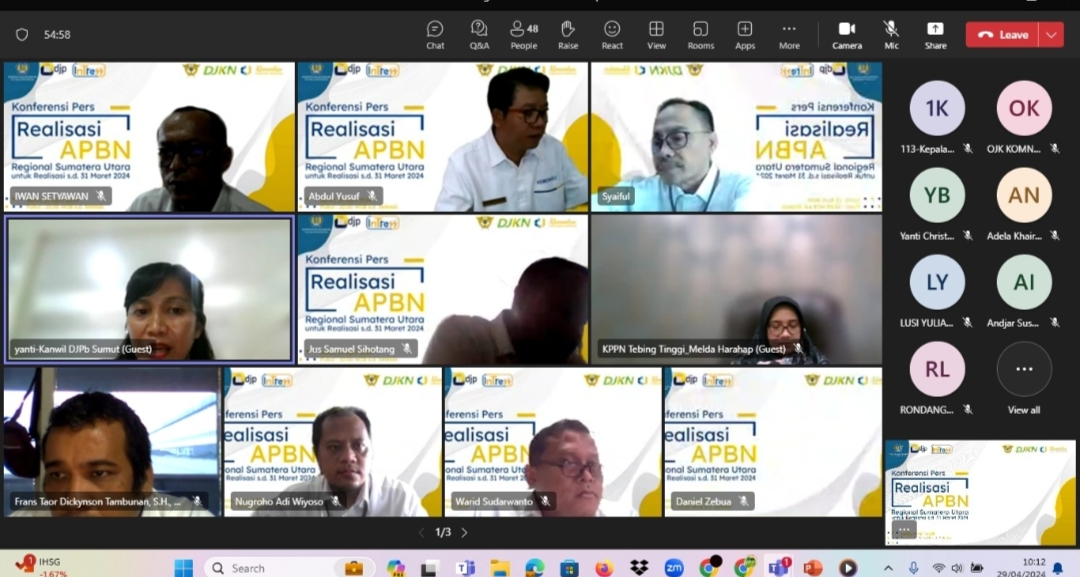Open the More options menu
Image resolution: width=1080 pixels, height=577 pixels.
789,34
